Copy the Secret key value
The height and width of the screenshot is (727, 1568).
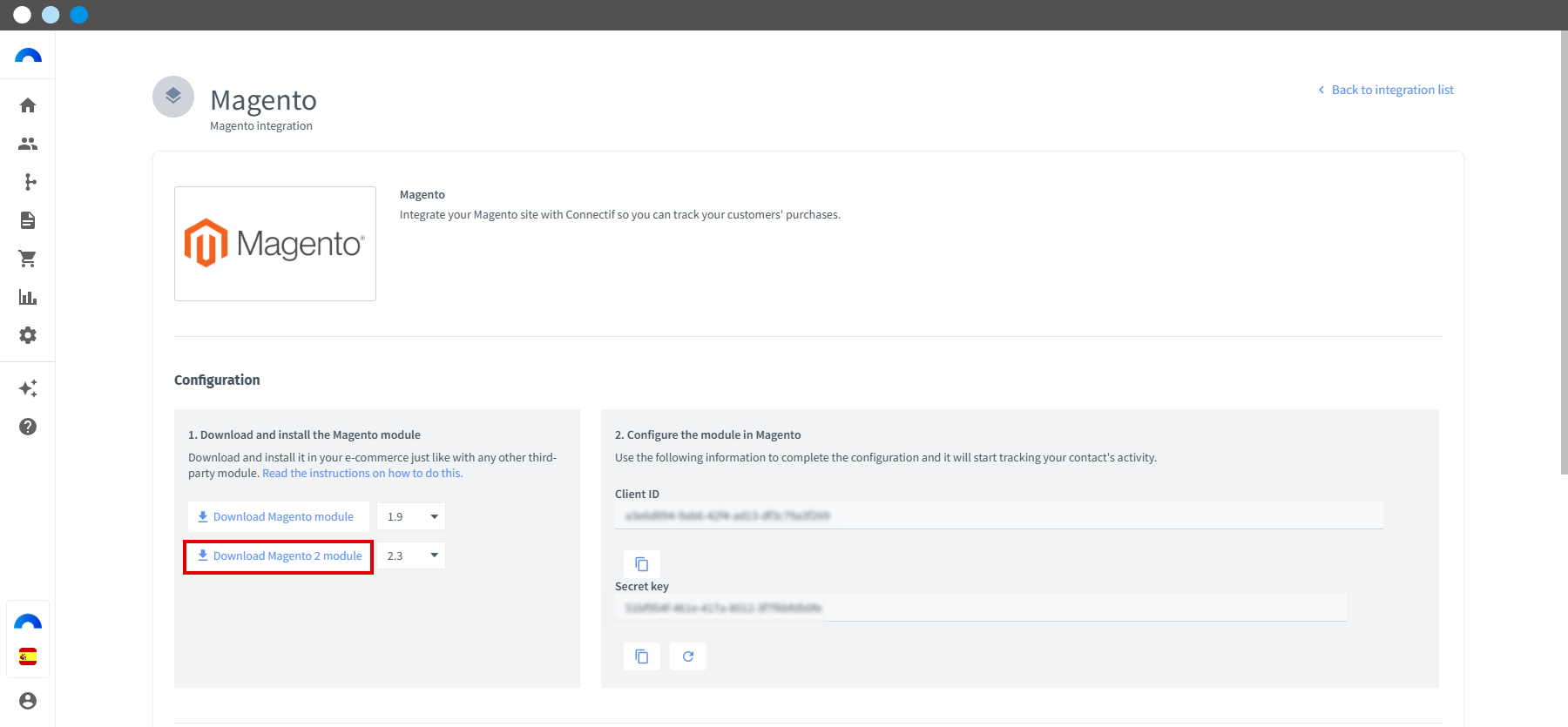pos(642,656)
